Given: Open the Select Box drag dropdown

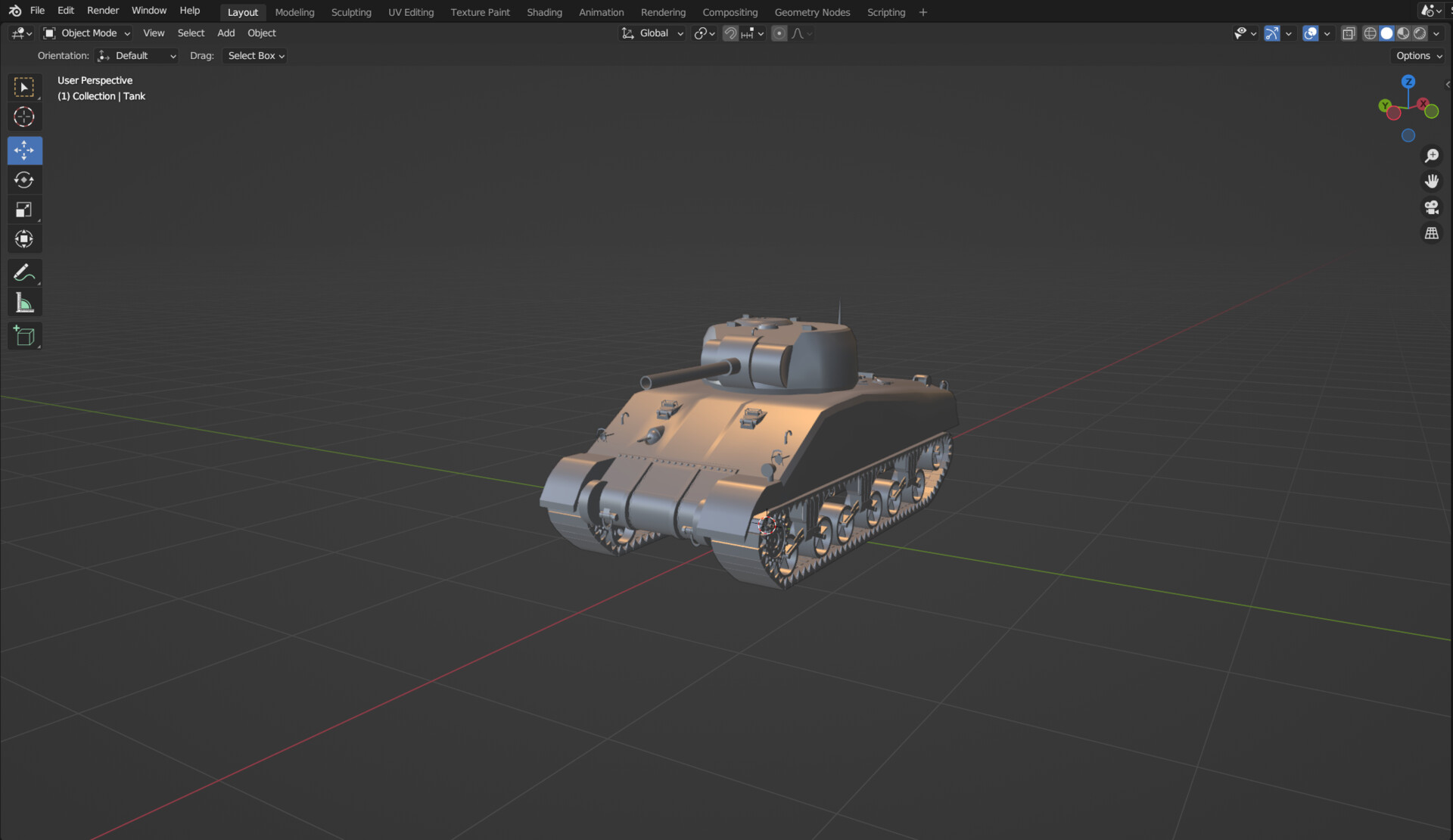Looking at the screenshot, I should click(254, 55).
